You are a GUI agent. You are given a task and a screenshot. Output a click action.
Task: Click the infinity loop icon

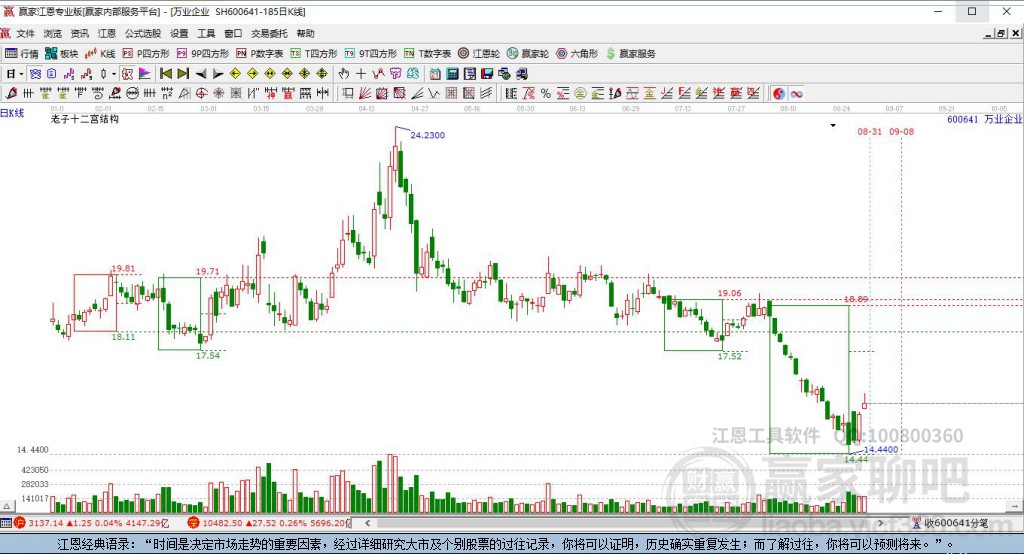click(x=796, y=93)
